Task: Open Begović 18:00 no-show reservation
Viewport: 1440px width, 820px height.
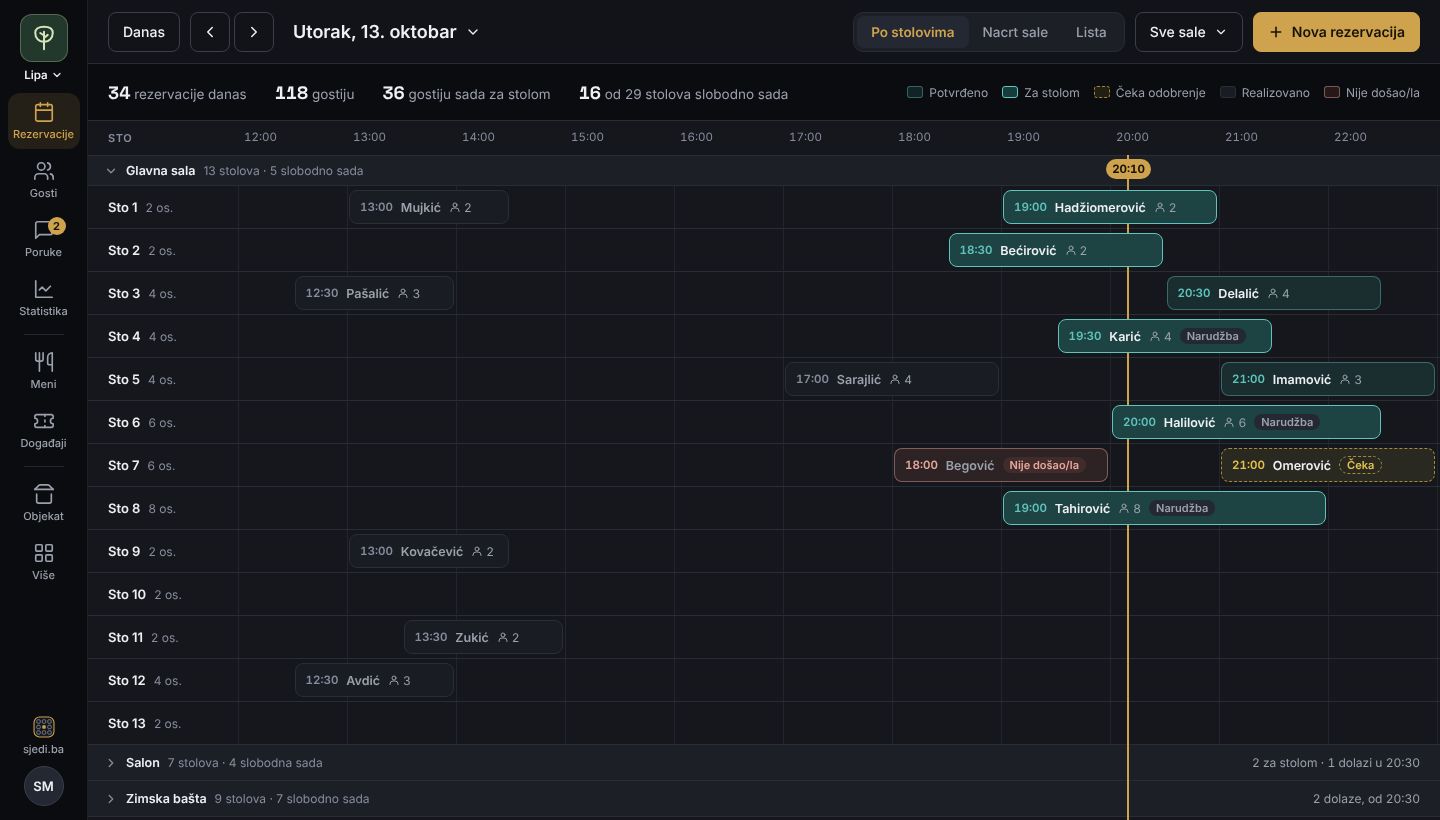Action: [x=1001, y=465]
